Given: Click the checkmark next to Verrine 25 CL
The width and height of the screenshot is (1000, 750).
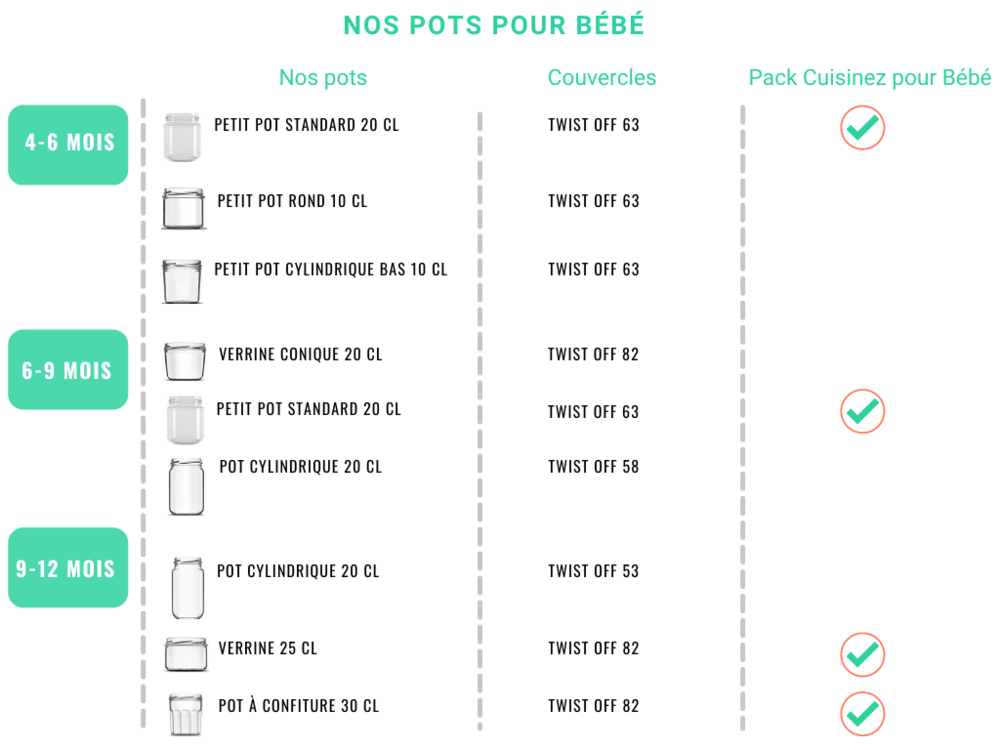Looking at the screenshot, I should point(862,654).
